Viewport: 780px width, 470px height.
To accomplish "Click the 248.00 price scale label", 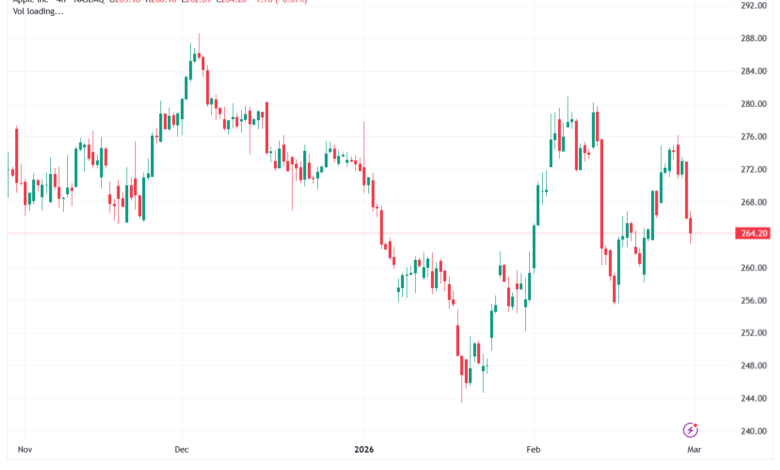I will point(753,366).
